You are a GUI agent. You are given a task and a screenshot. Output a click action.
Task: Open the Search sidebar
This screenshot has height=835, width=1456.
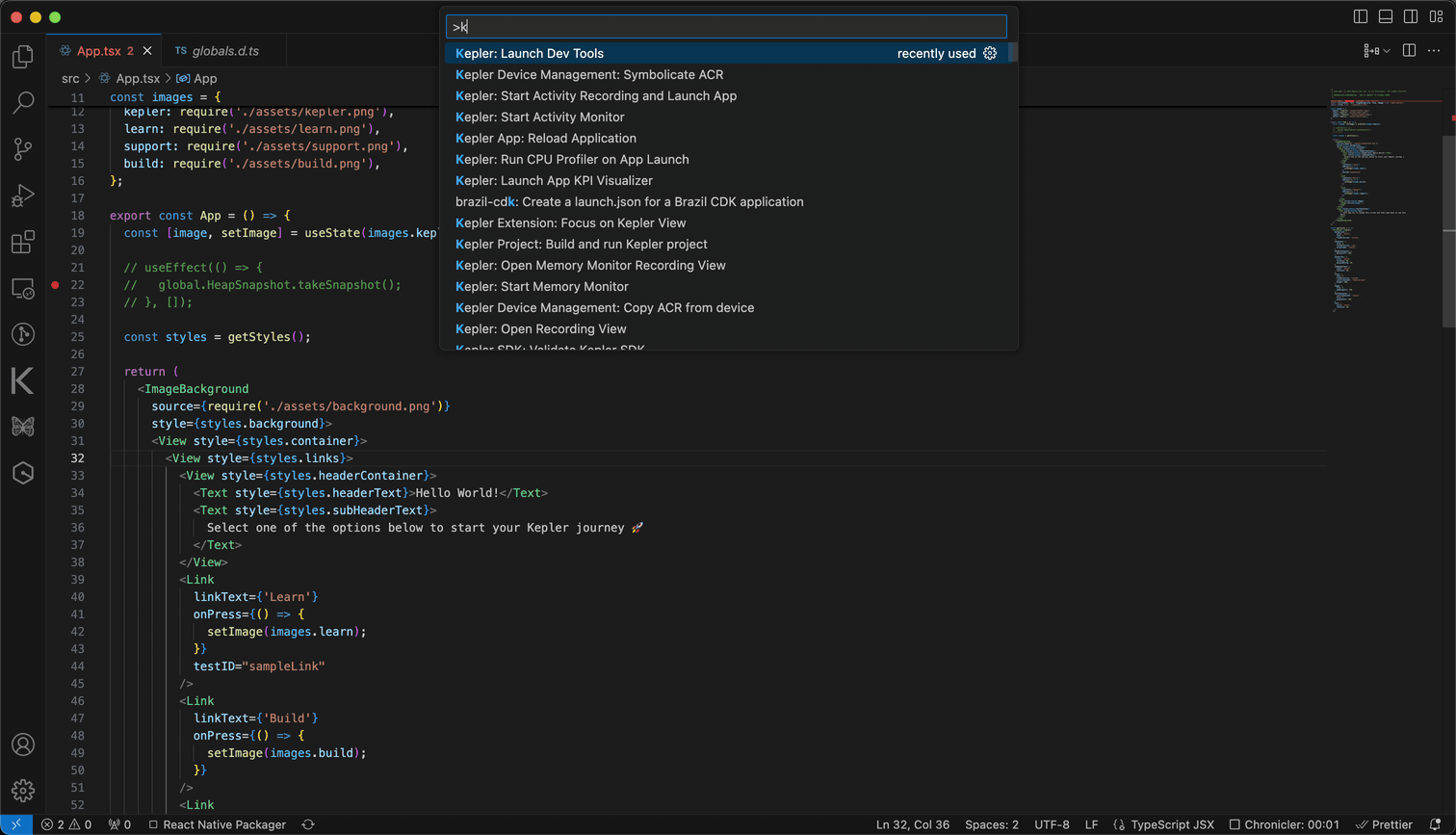click(x=22, y=102)
